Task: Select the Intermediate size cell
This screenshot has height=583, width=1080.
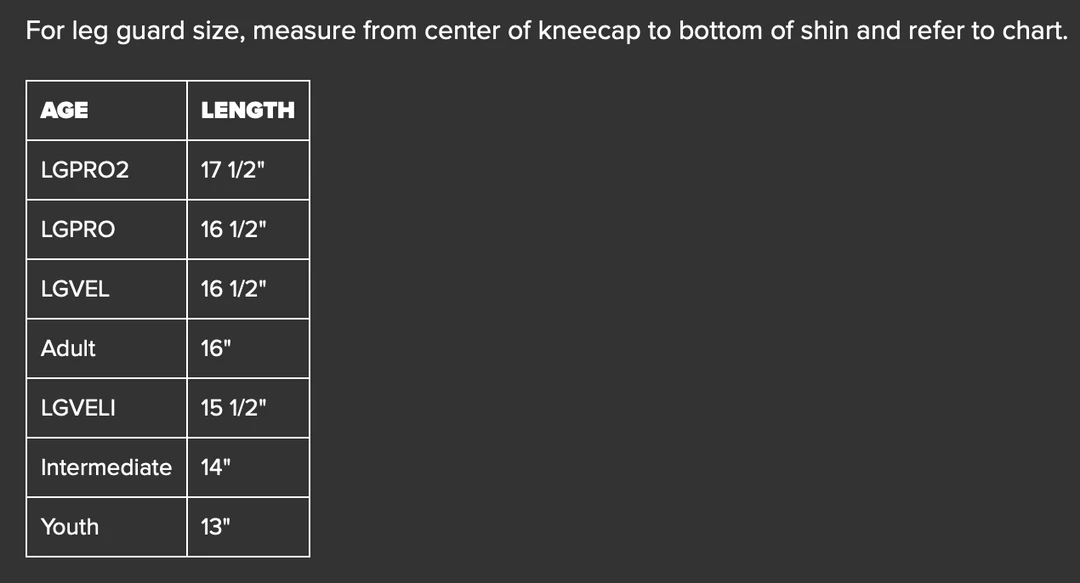Action: click(106, 467)
